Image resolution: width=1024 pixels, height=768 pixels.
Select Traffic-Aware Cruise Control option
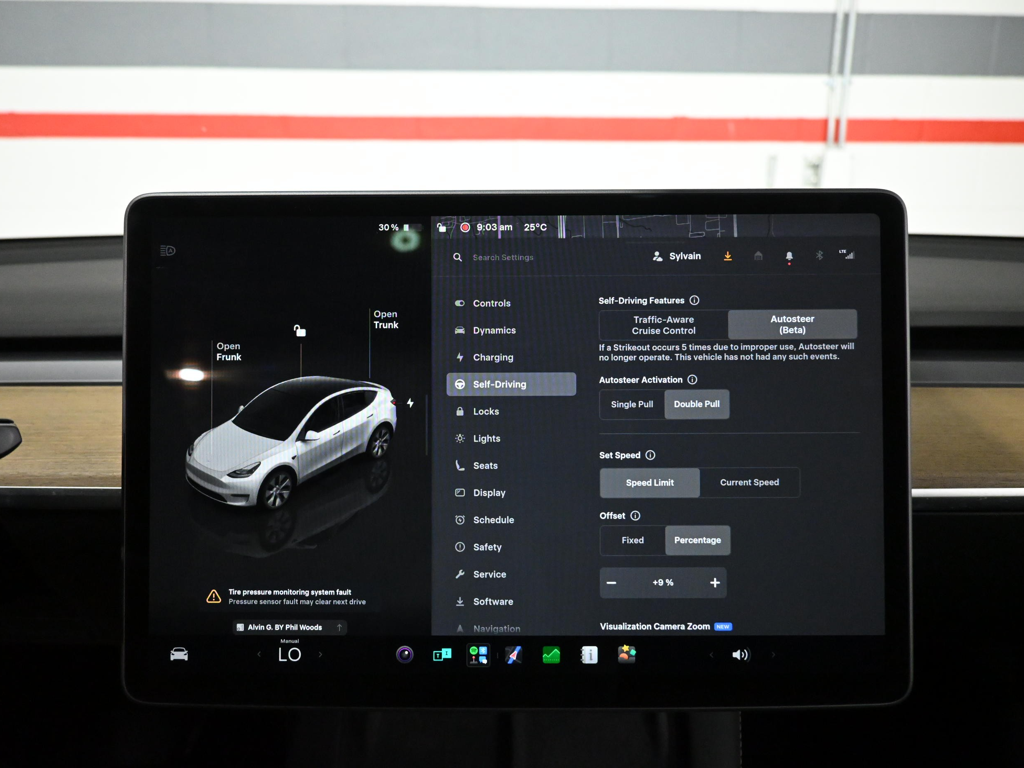[664, 325]
